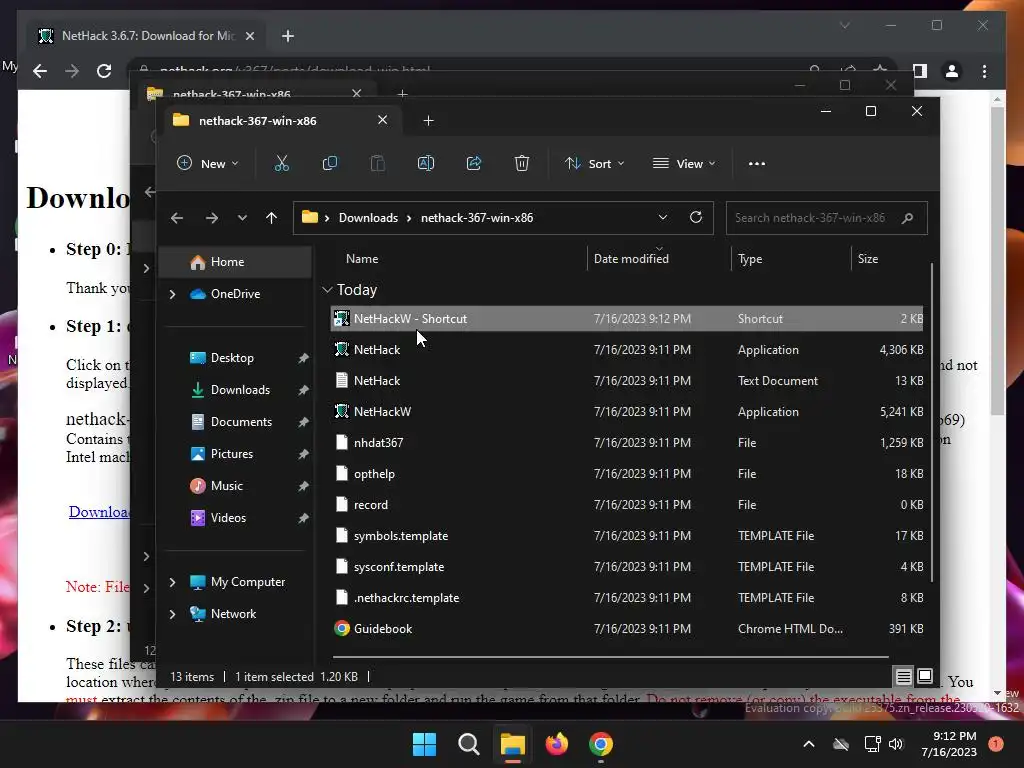Select the nhdat367 file
Image resolution: width=1024 pixels, height=768 pixels.
pyautogui.click(x=627, y=443)
